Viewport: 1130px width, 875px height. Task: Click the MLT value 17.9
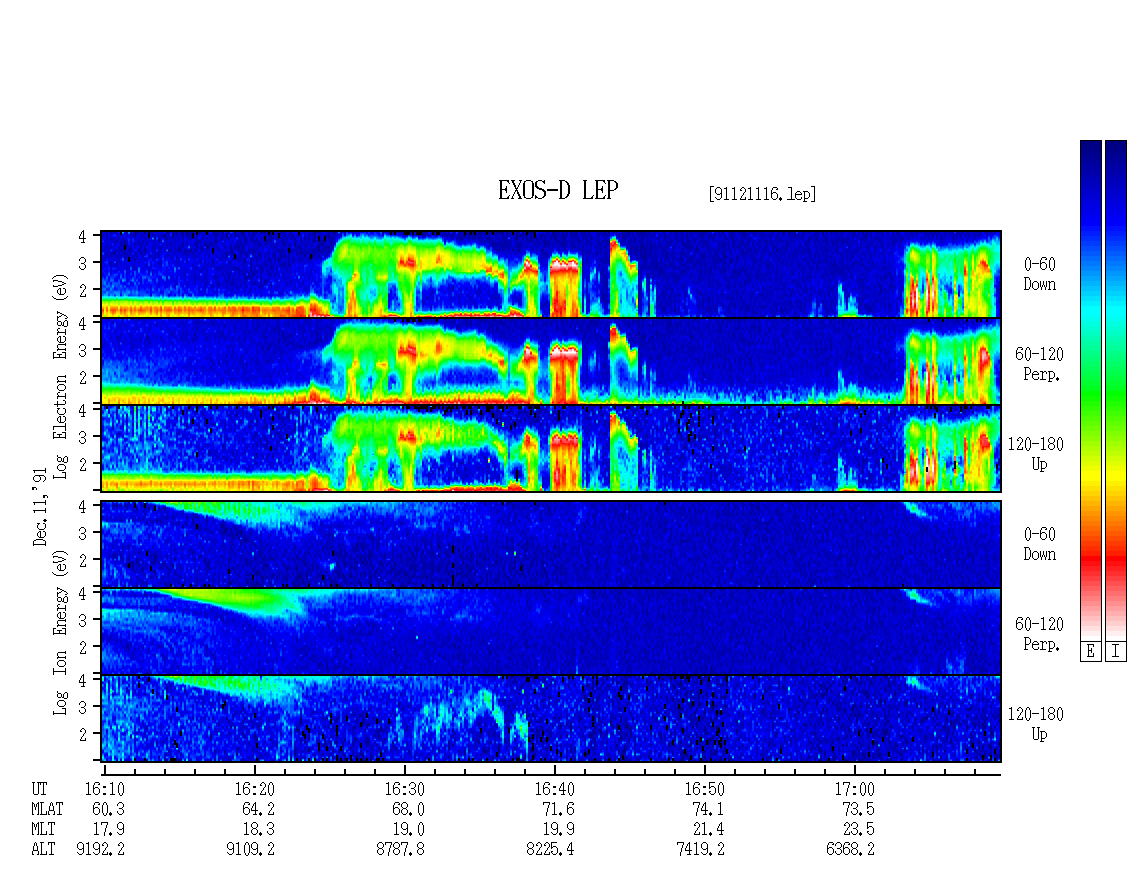(x=108, y=830)
